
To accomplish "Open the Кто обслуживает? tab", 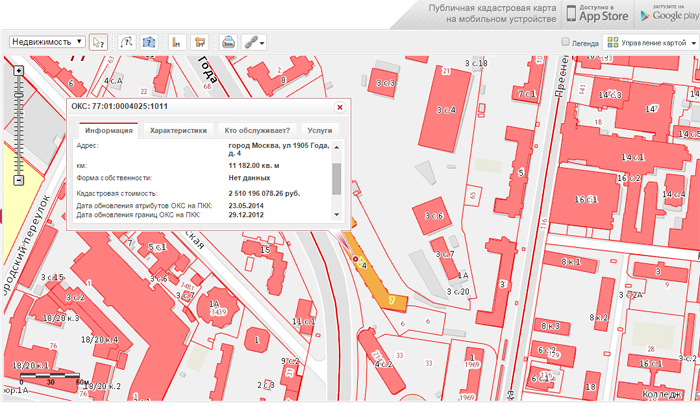I will tap(257, 130).
